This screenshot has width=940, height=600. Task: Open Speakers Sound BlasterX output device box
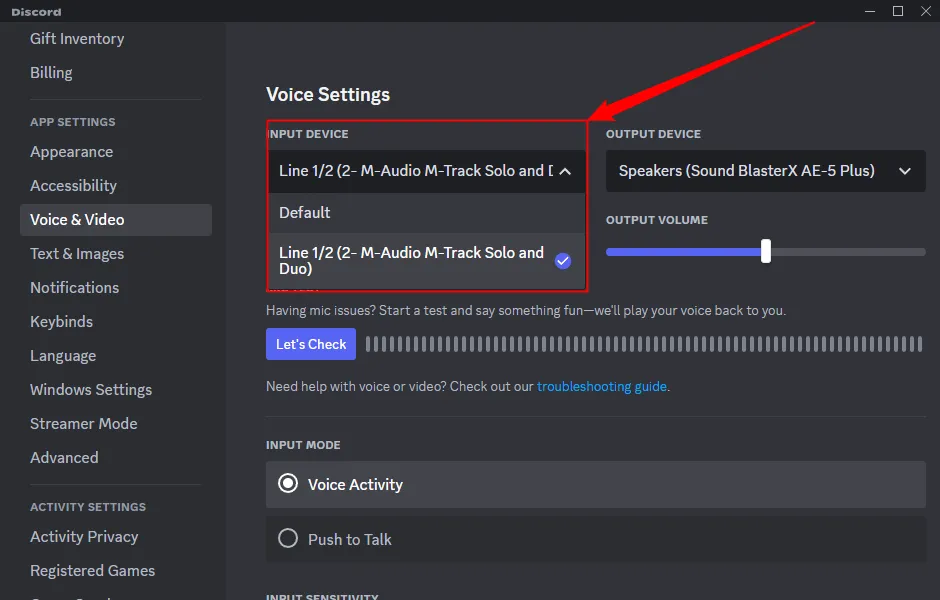coord(766,171)
